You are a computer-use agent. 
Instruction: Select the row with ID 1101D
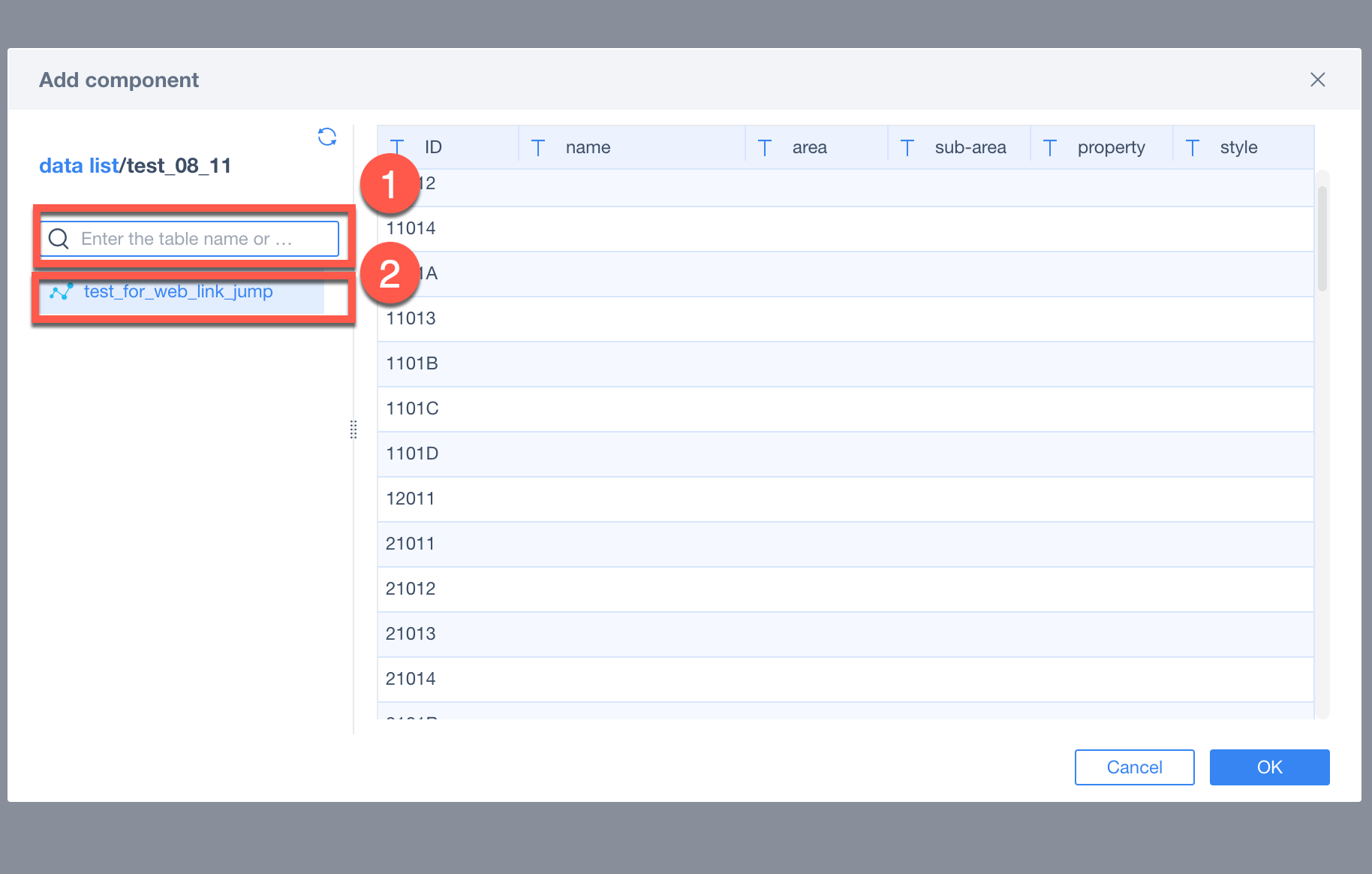846,454
